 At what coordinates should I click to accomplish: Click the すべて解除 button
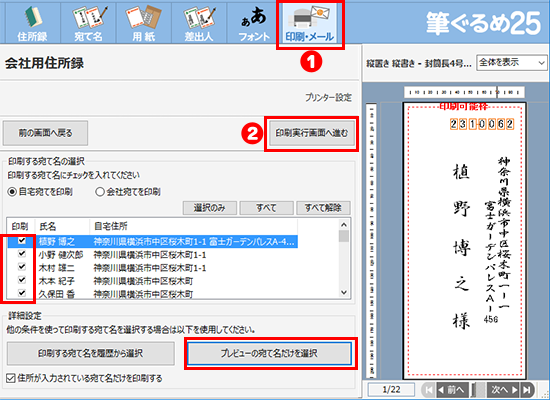pyautogui.click(x=323, y=208)
